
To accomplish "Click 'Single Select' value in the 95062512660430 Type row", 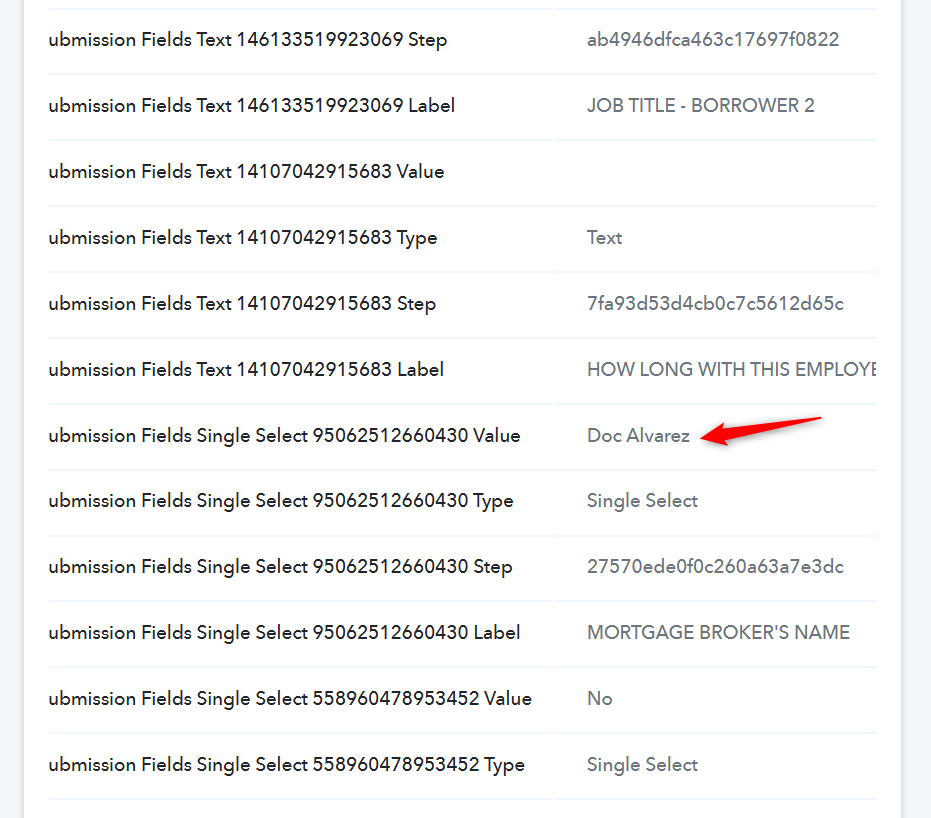I will click(x=642, y=500).
